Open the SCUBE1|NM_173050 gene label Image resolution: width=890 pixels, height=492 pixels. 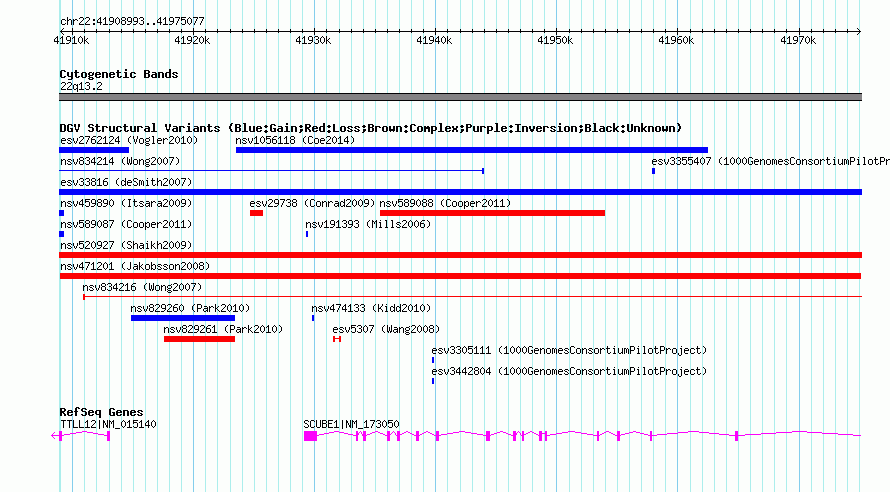coord(351,424)
